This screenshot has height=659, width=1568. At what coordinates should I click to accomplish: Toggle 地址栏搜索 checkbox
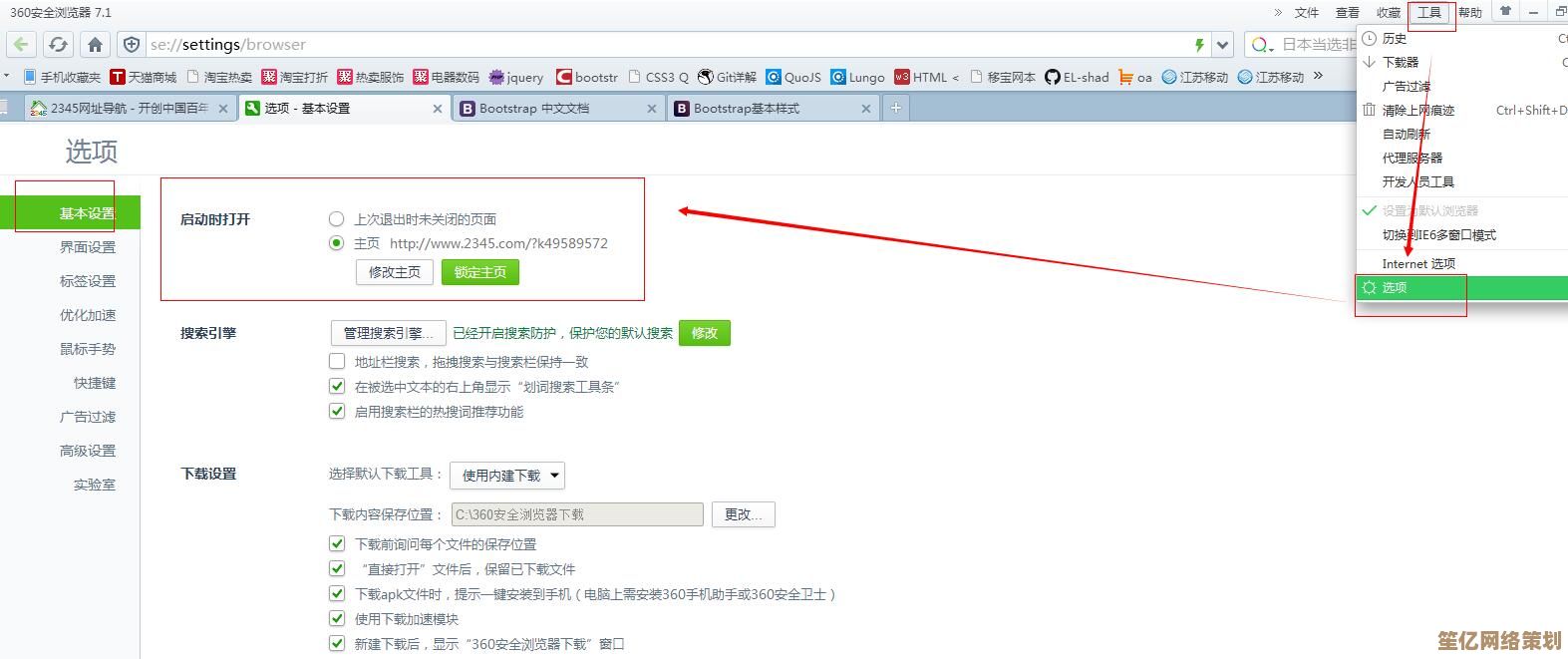(337, 362)
